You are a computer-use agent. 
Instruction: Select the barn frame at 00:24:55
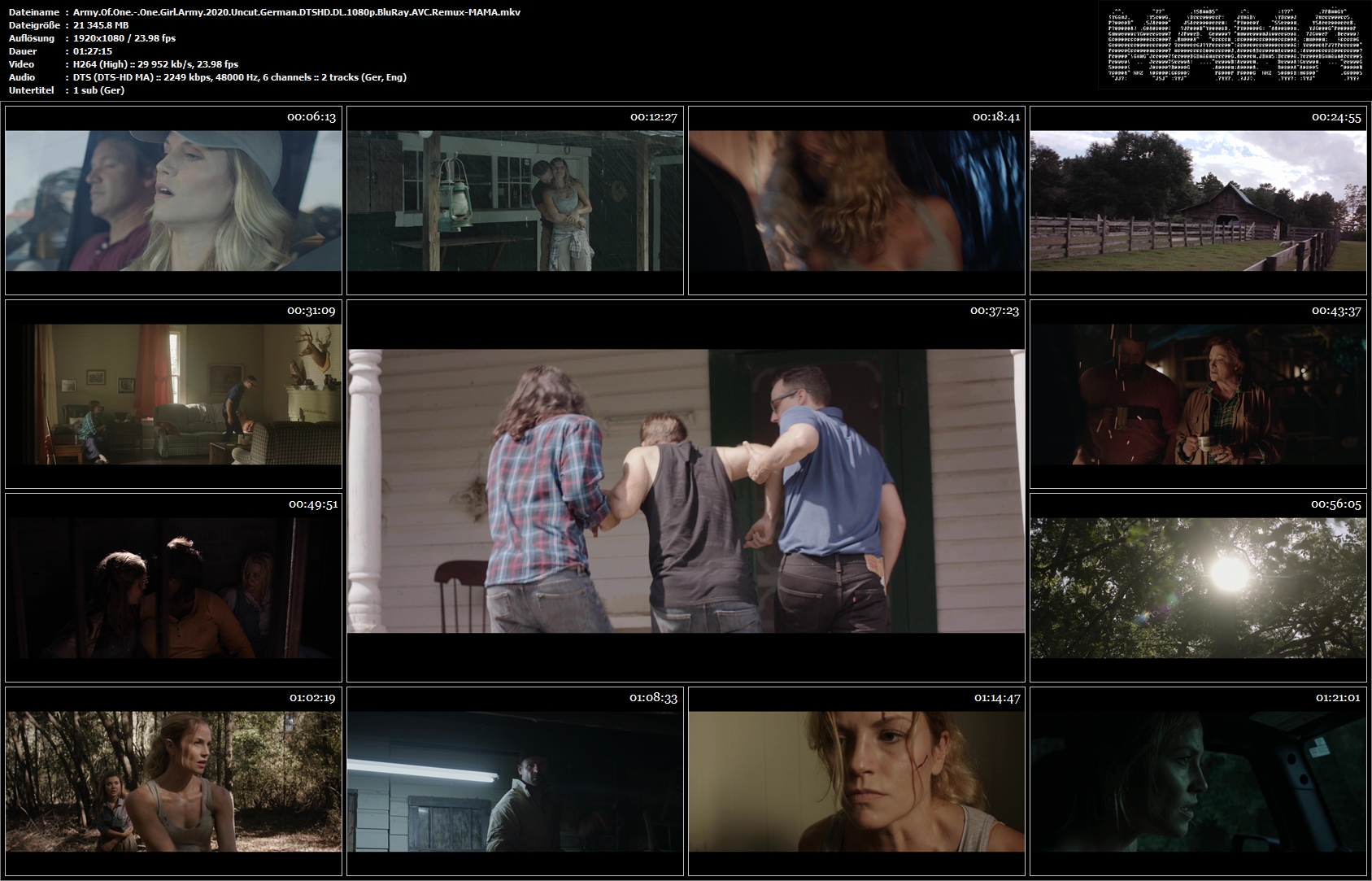1198,200
